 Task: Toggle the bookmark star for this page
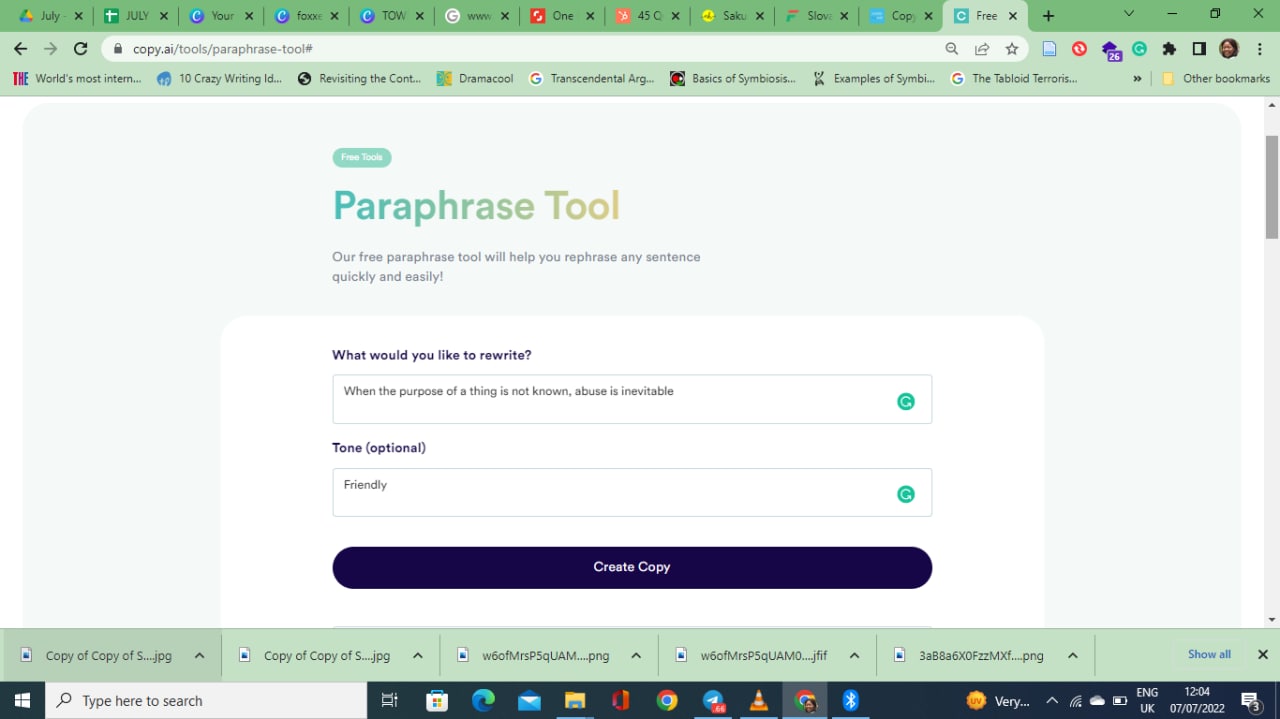[x=1012, y=48]
